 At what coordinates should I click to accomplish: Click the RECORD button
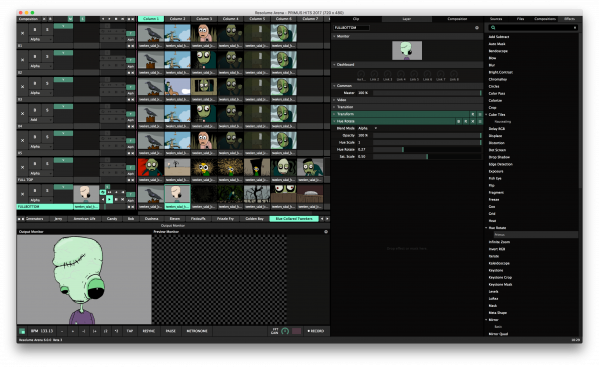click(316, 331)
